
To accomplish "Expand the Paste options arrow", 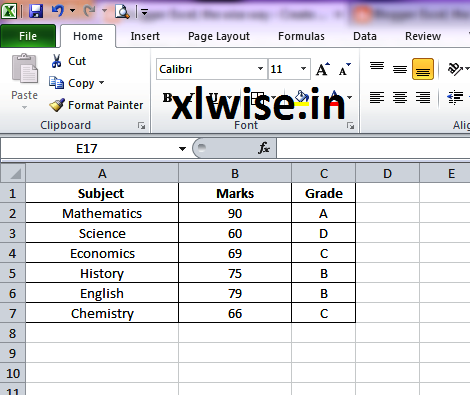I will point(24,107).
